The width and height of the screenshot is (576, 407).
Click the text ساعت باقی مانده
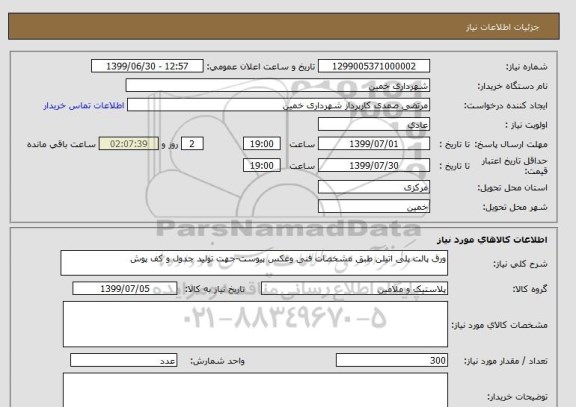[61, 144]
